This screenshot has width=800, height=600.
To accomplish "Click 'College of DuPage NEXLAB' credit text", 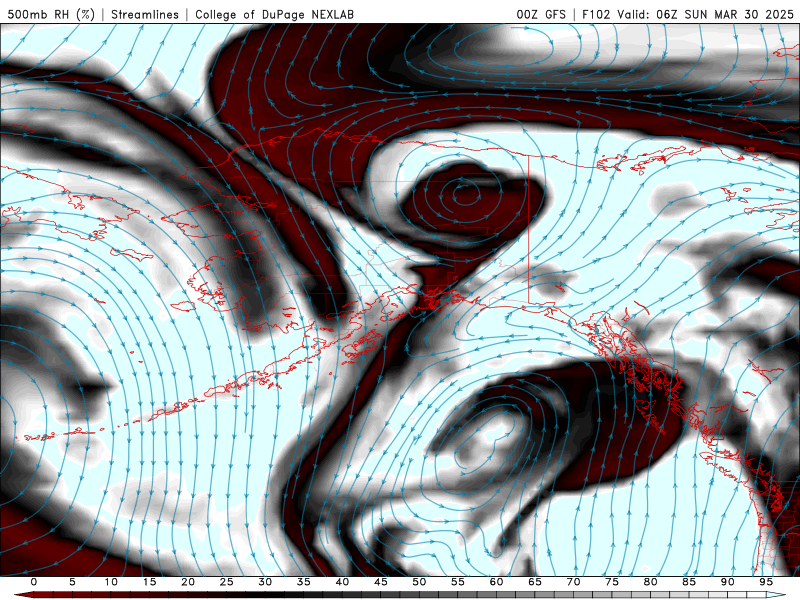I will point(274,14).
